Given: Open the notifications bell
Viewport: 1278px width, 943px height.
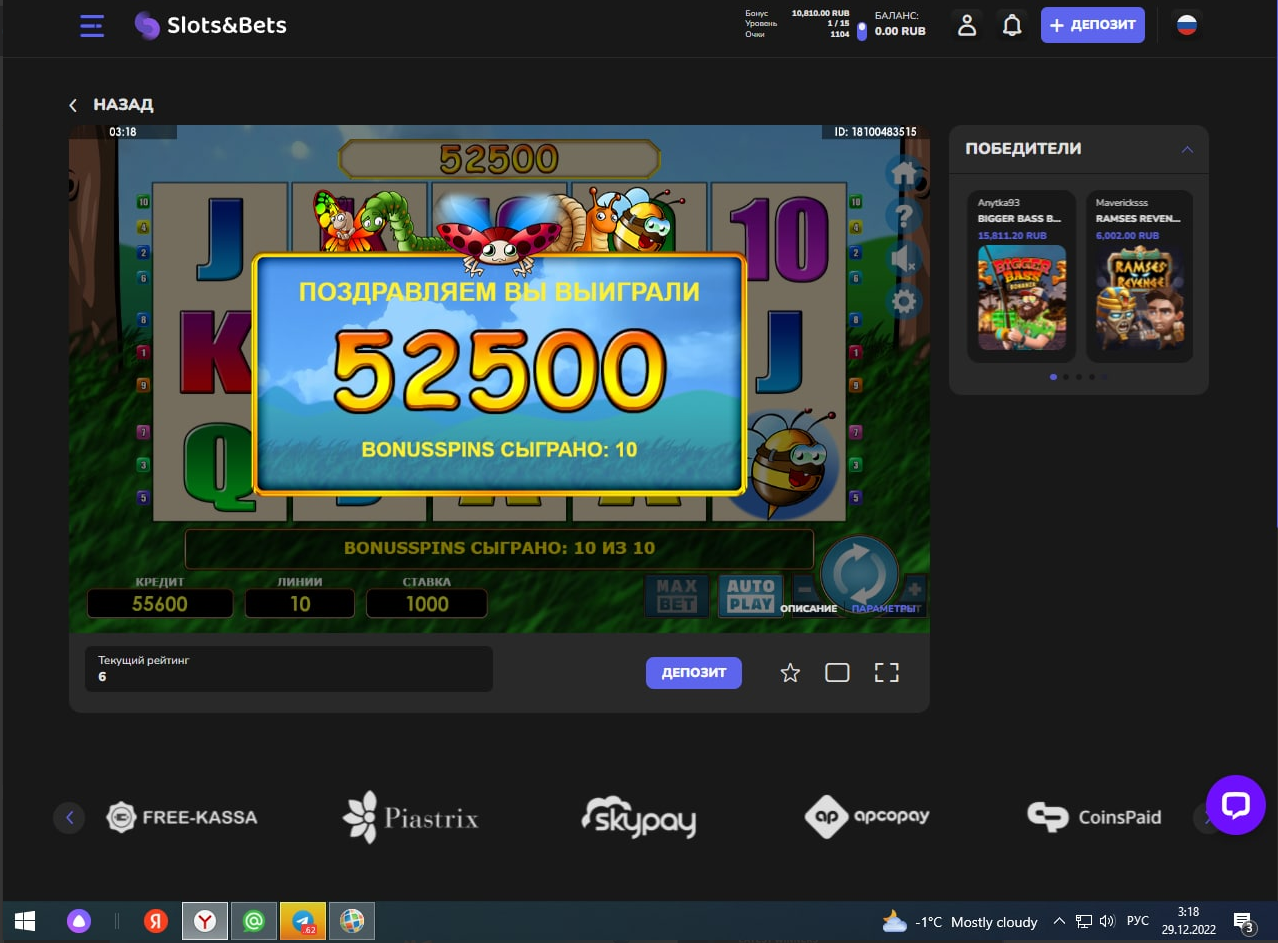Looking at the screenshot, I should 1012,26.
